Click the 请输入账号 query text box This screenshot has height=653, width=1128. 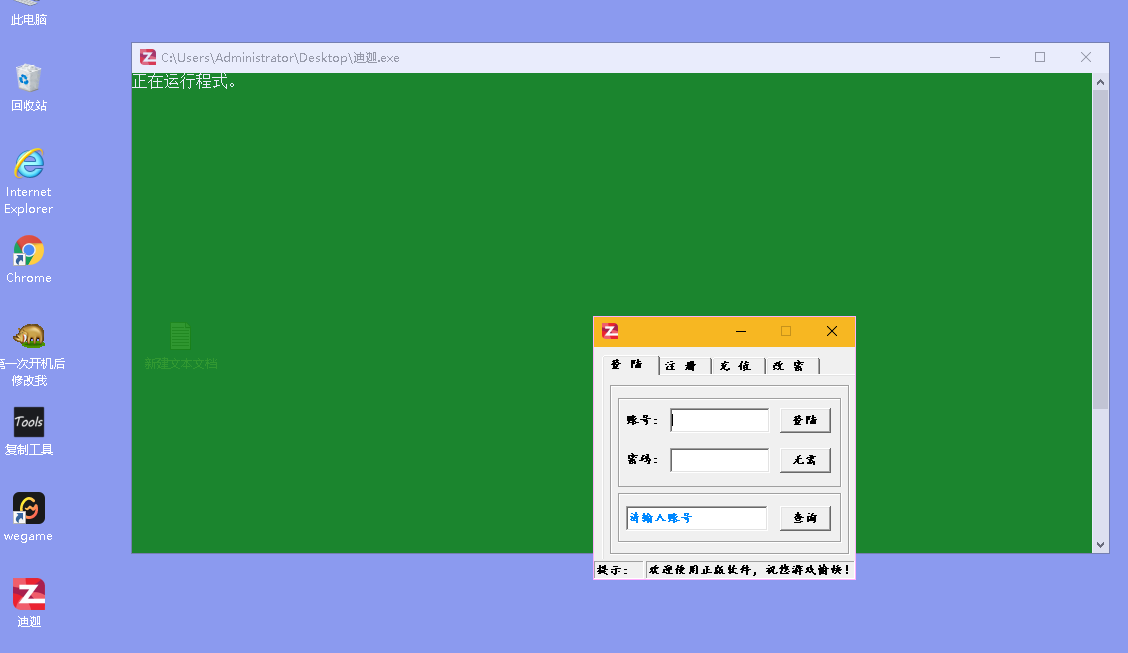(696, 518)
